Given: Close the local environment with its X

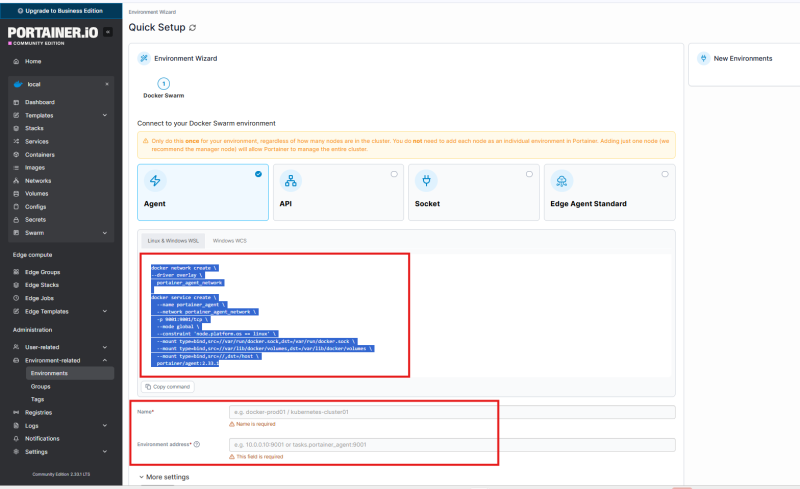Looking at the screenshot, I should (107, 84).
